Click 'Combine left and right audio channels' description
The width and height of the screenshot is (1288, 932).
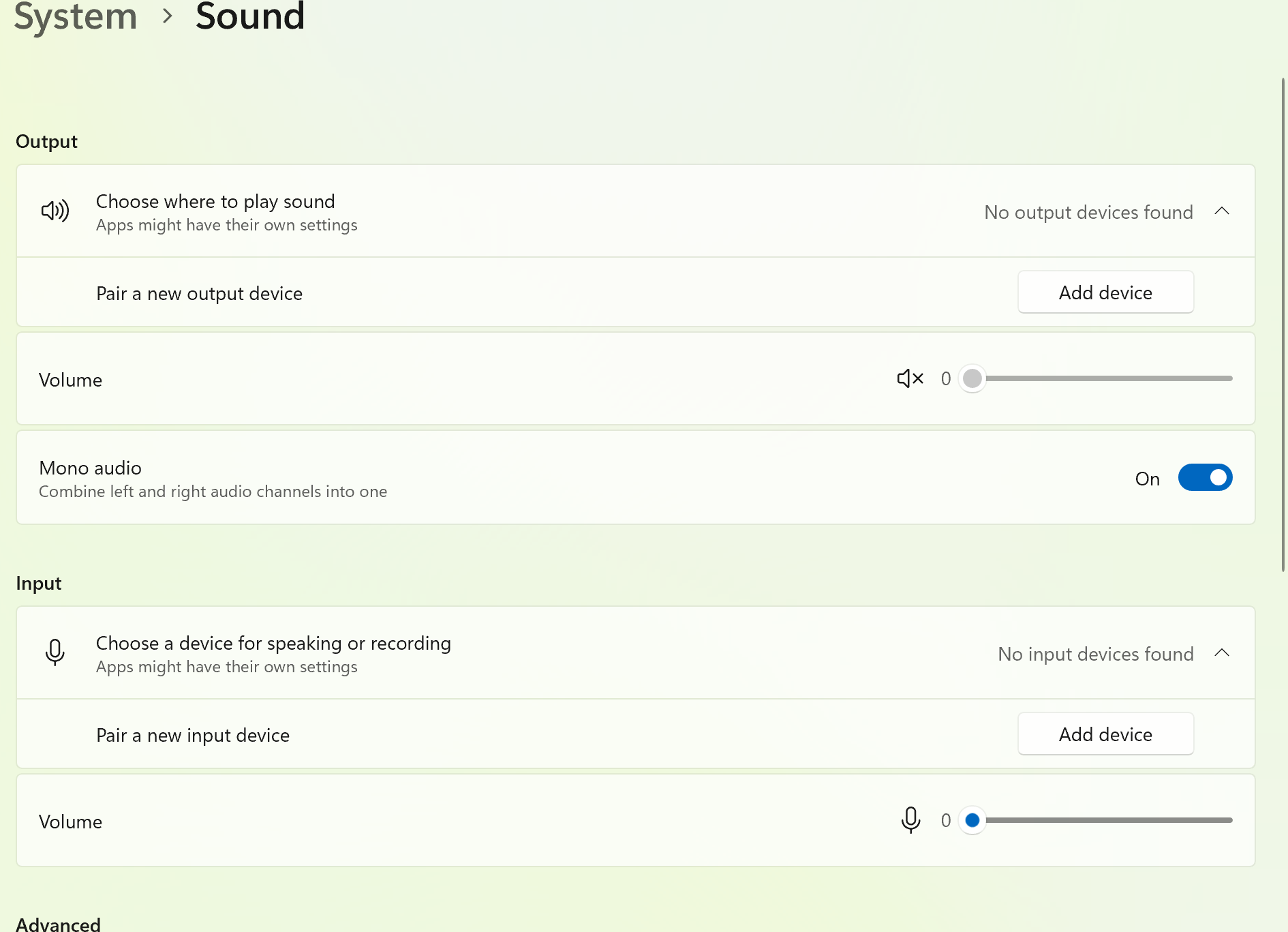point(213,492)
